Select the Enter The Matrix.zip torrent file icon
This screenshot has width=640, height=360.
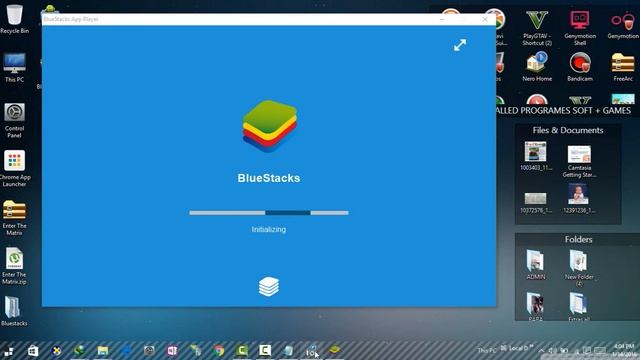point(14,266)
